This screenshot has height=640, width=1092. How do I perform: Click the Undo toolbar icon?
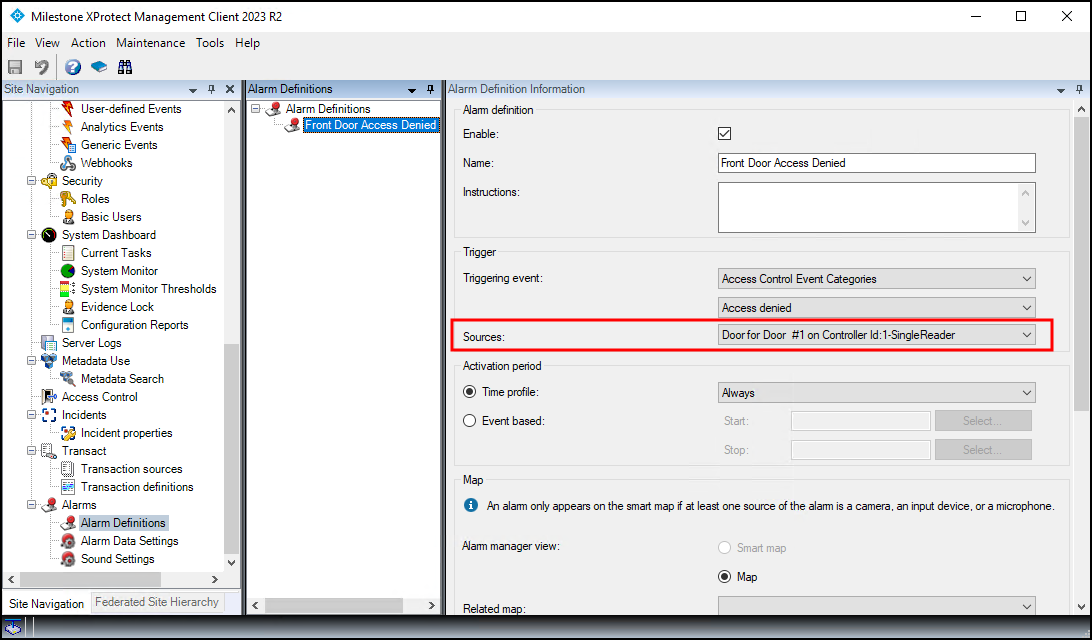click(42, 67)
